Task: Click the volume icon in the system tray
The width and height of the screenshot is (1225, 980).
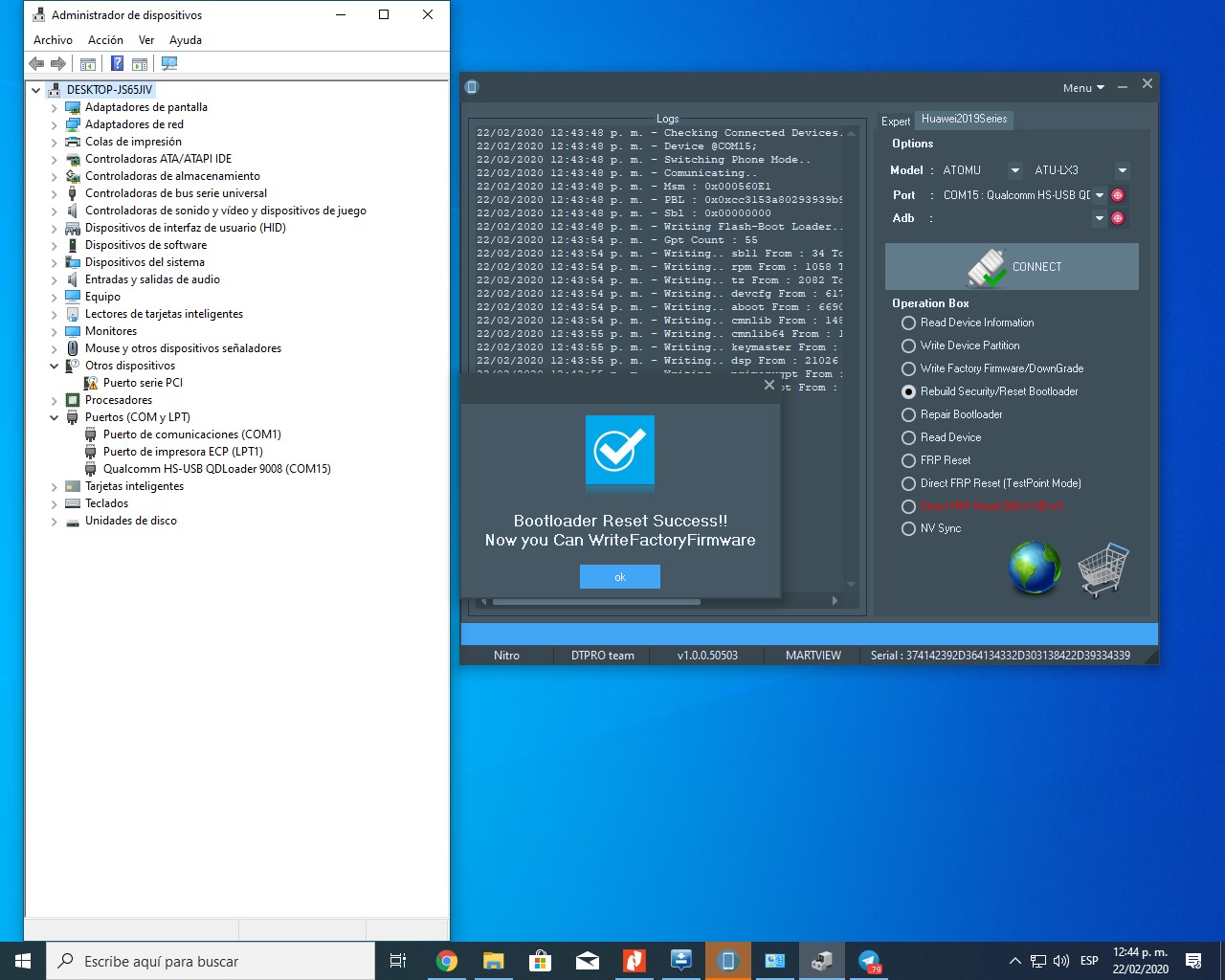Action: pyautogui.click(x=1061, y=961)
